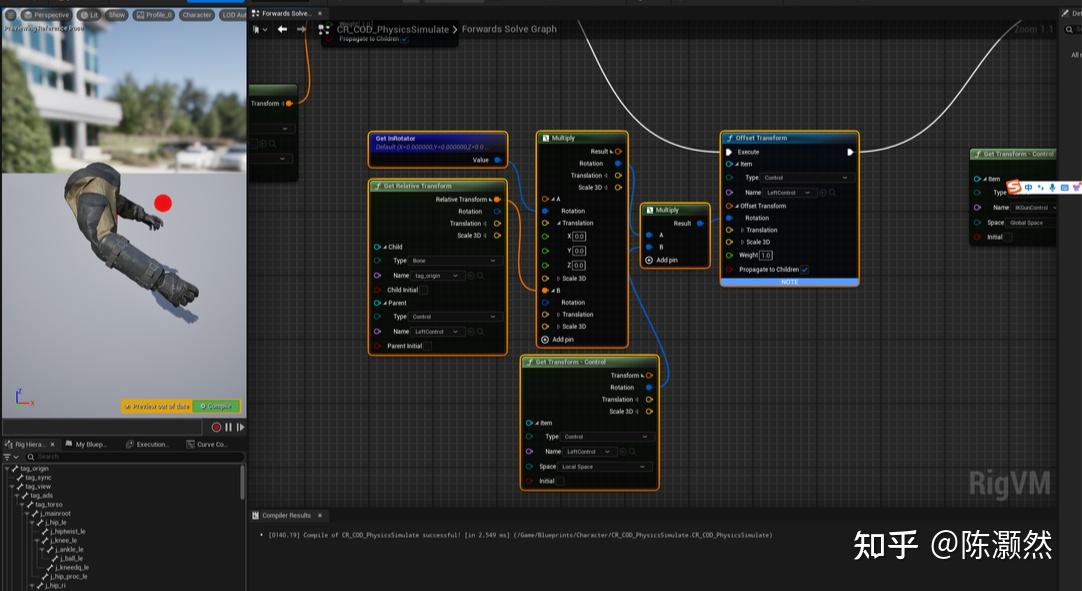The image size is (1082, 591).
Task: Switch to the My Blueprint tab
Action: (x=86, y=444)
